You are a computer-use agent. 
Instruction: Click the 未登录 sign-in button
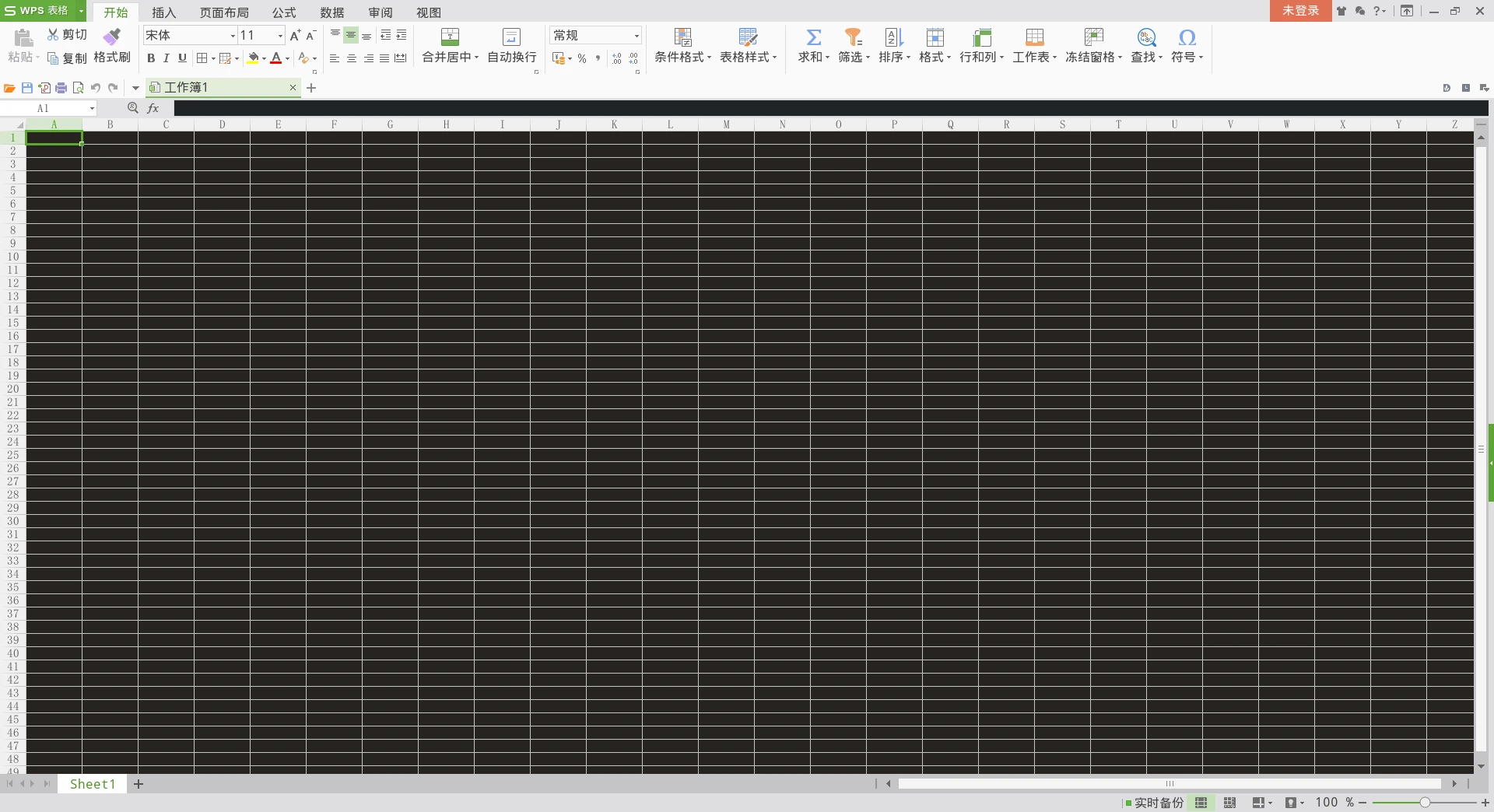point(1300,11)
